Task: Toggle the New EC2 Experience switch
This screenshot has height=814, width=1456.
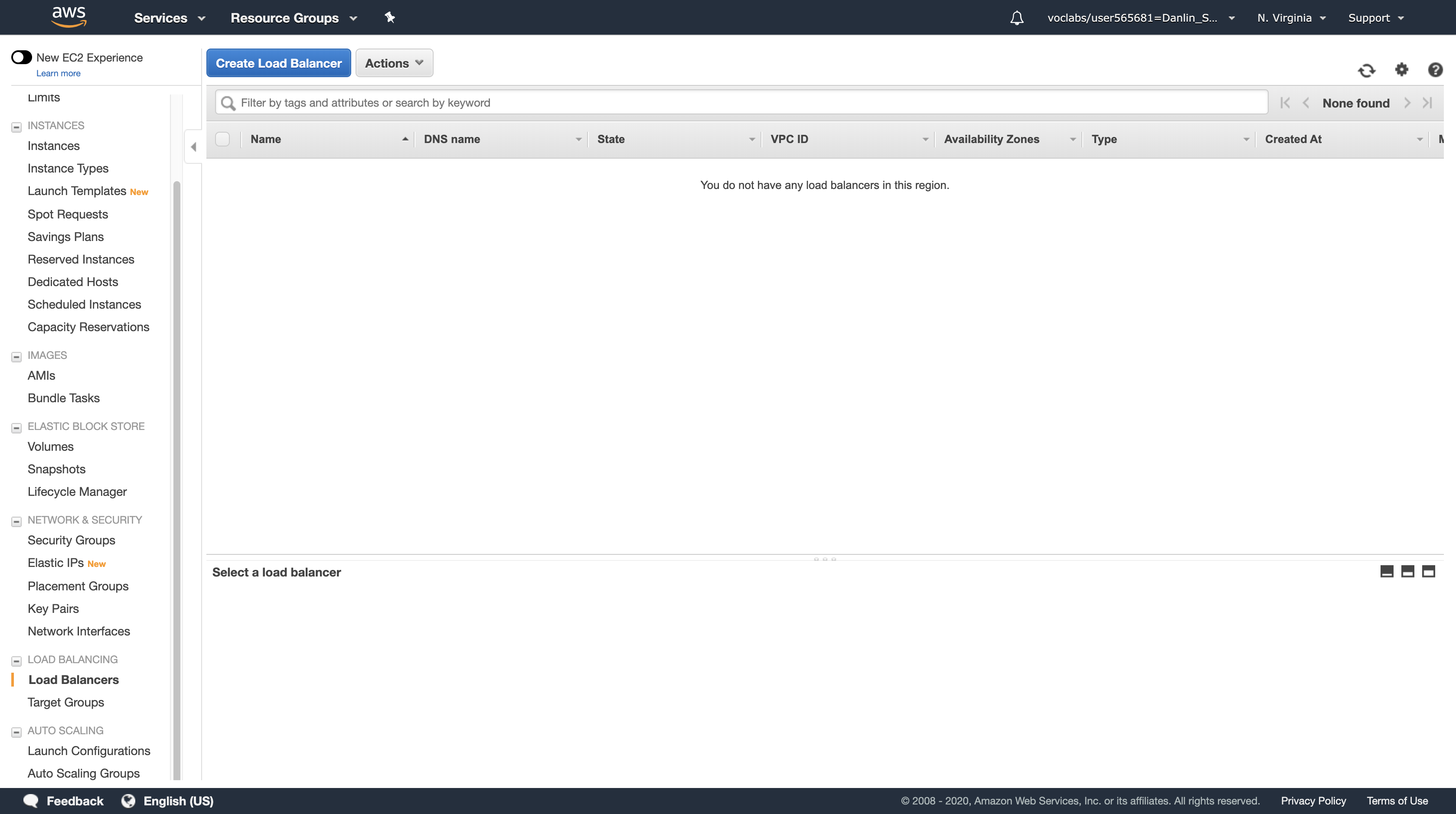Action: point(22,57)
